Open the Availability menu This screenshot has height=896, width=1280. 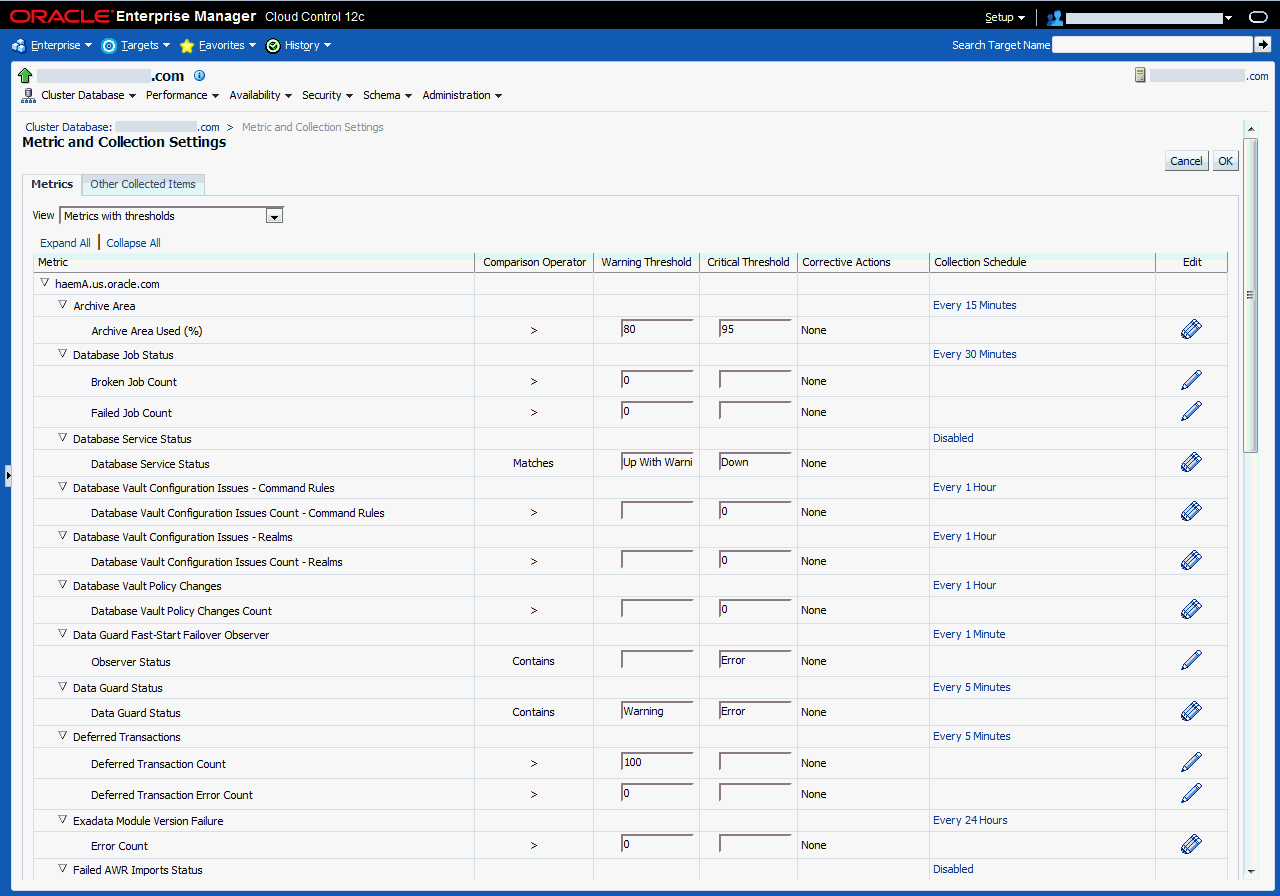pyautogui.click(x=261, y=95)
